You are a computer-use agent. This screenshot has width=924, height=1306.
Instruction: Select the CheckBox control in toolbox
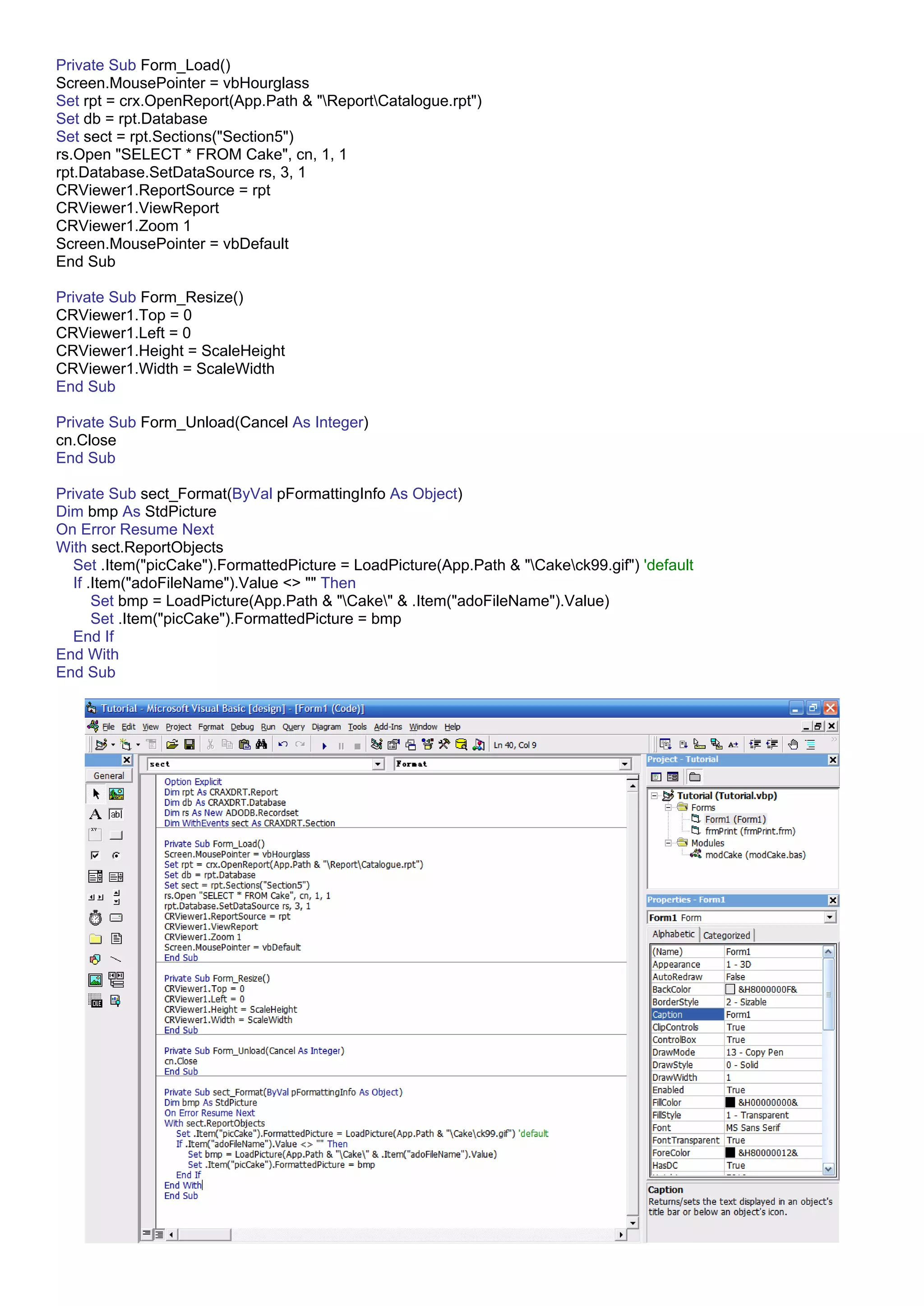pos(96,855)
